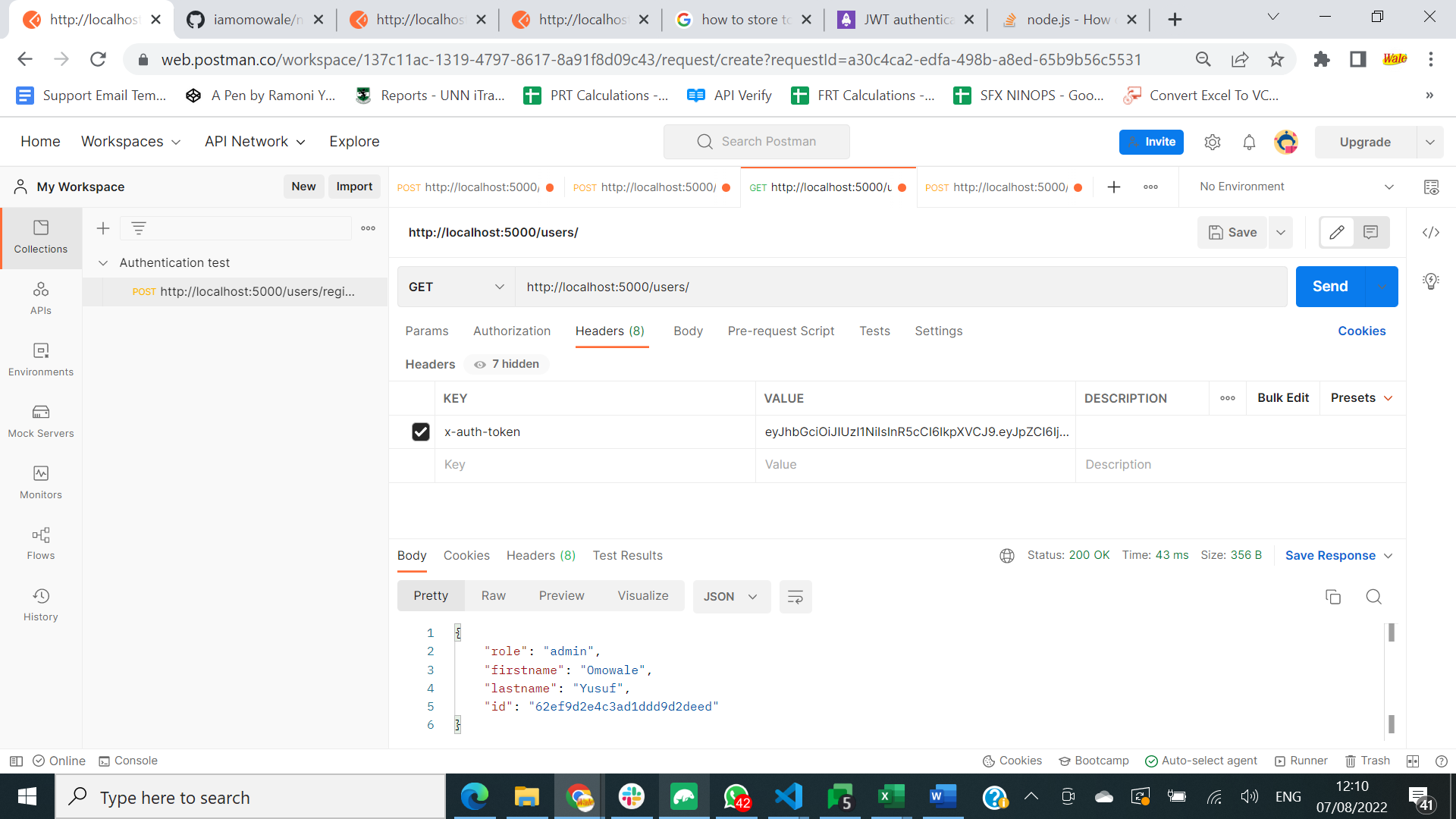Viewport: 1456px width, 819px height.
Task: Open the History panel
Action: [40, 604]
